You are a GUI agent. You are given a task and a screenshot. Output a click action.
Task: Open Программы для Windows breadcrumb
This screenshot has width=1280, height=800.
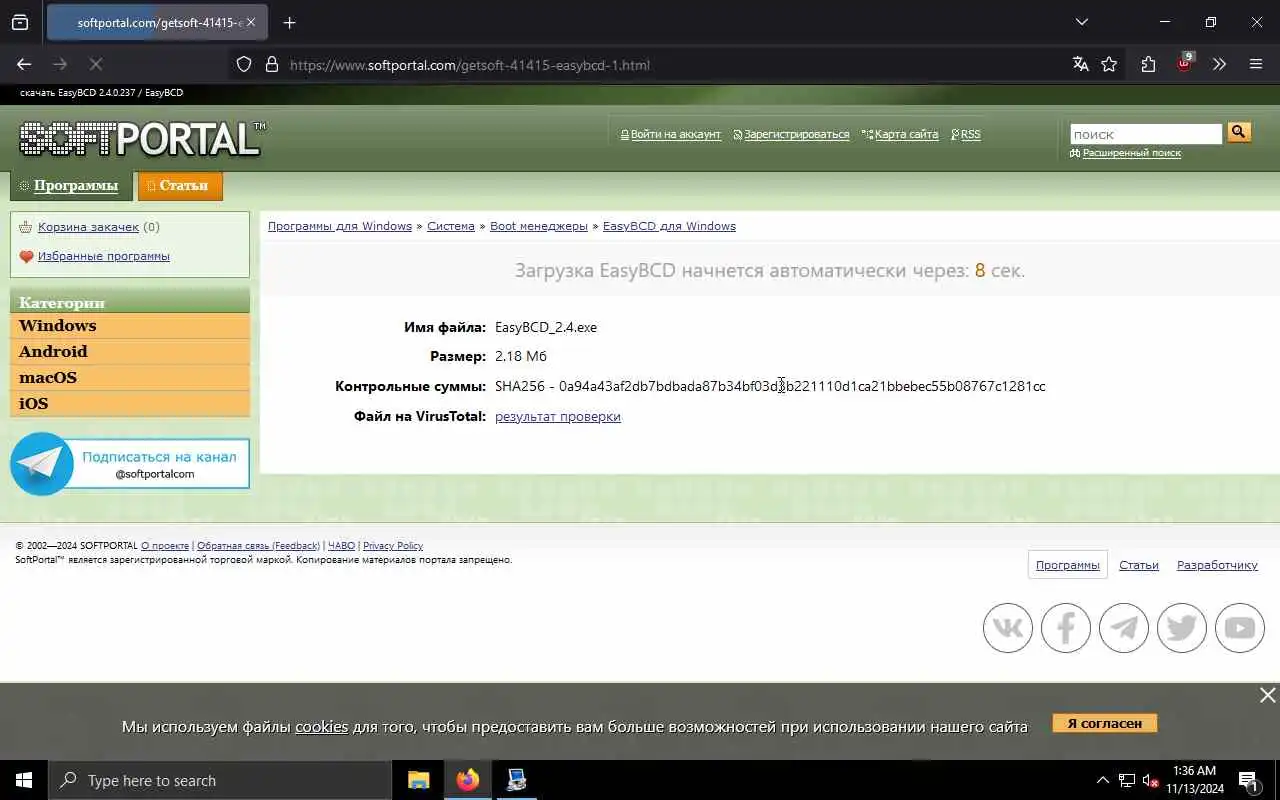pyautogui.click(x=340, y=226)
